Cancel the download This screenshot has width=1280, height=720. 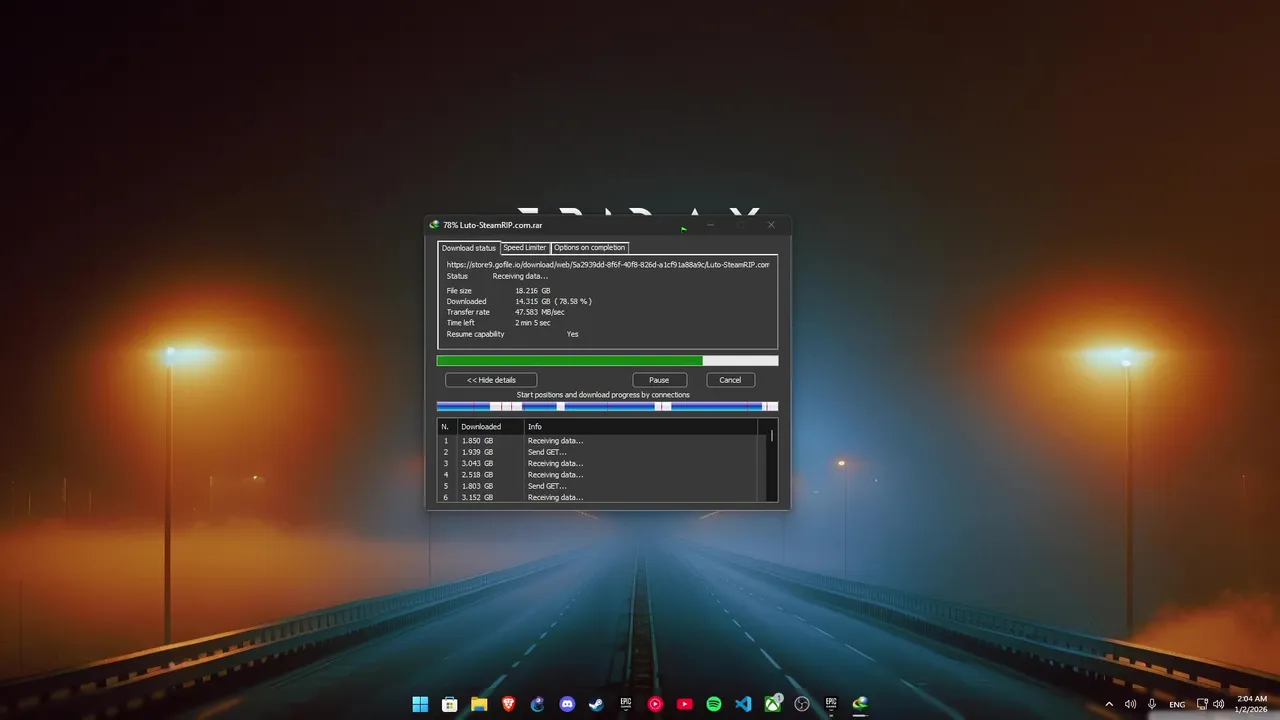(730, 380)
